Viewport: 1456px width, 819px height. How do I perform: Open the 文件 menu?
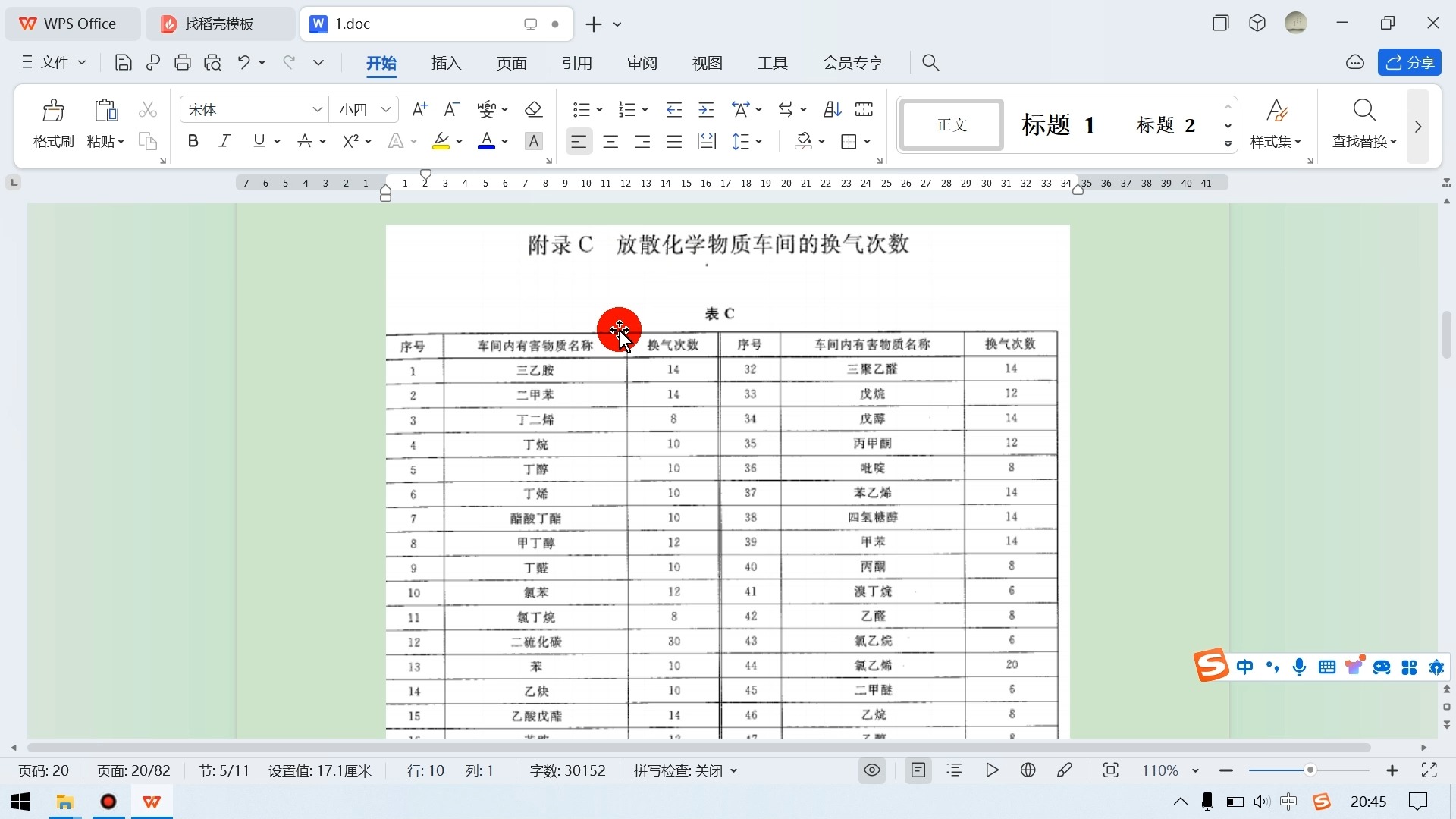coord(54,63)
